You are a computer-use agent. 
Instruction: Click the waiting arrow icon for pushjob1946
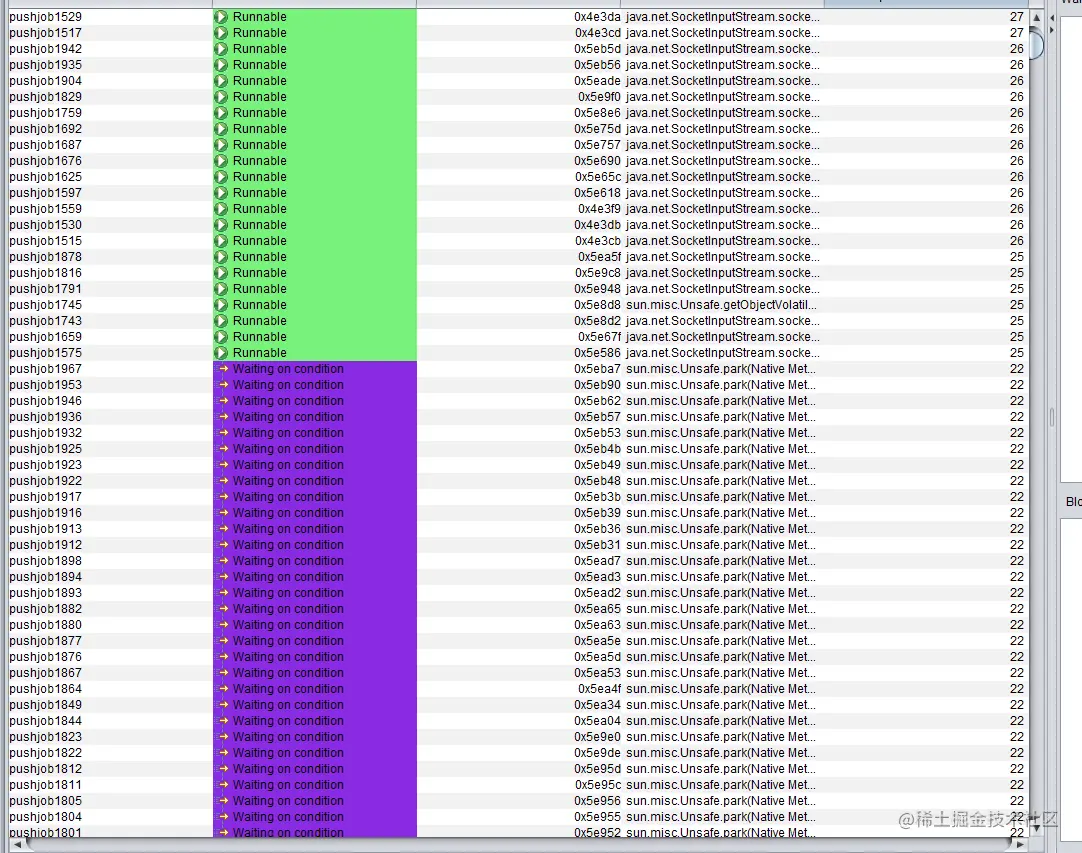coord(223,401)
